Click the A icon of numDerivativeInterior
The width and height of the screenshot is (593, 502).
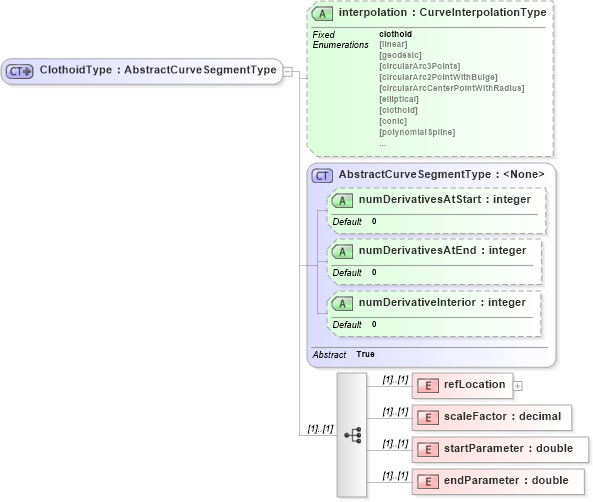click(342, 304)
